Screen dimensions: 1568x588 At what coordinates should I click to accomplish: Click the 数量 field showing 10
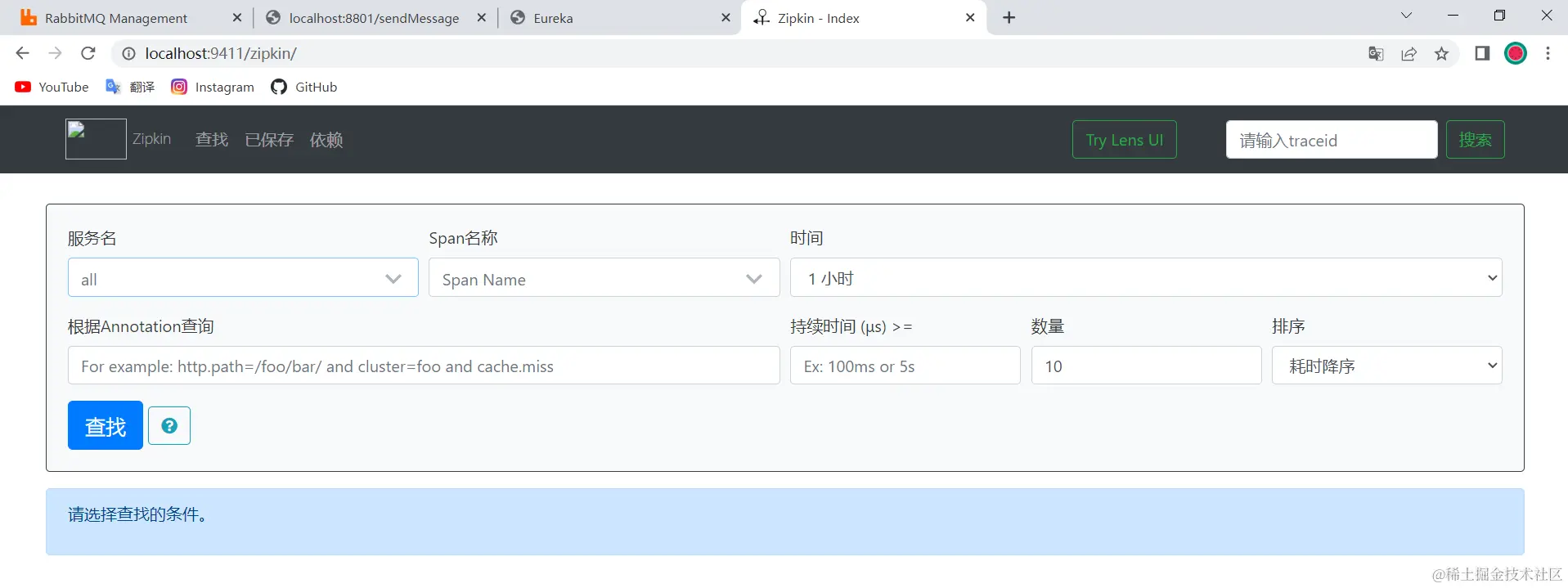[1146, 366]
